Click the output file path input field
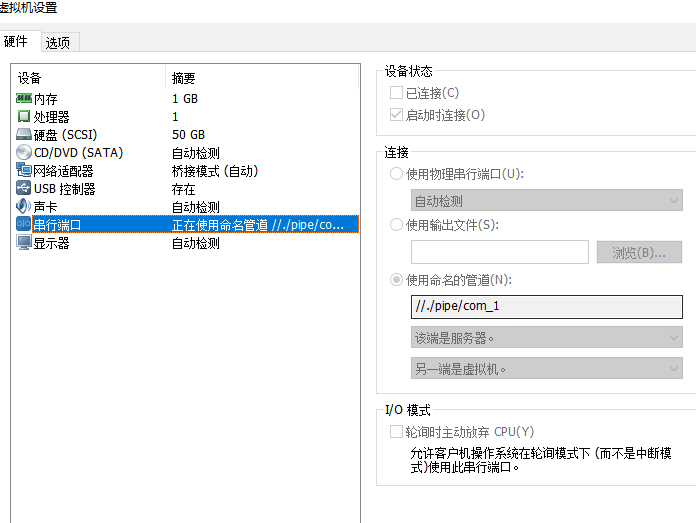696x523 pixels. pyautogui.click(x=500, y=252)
